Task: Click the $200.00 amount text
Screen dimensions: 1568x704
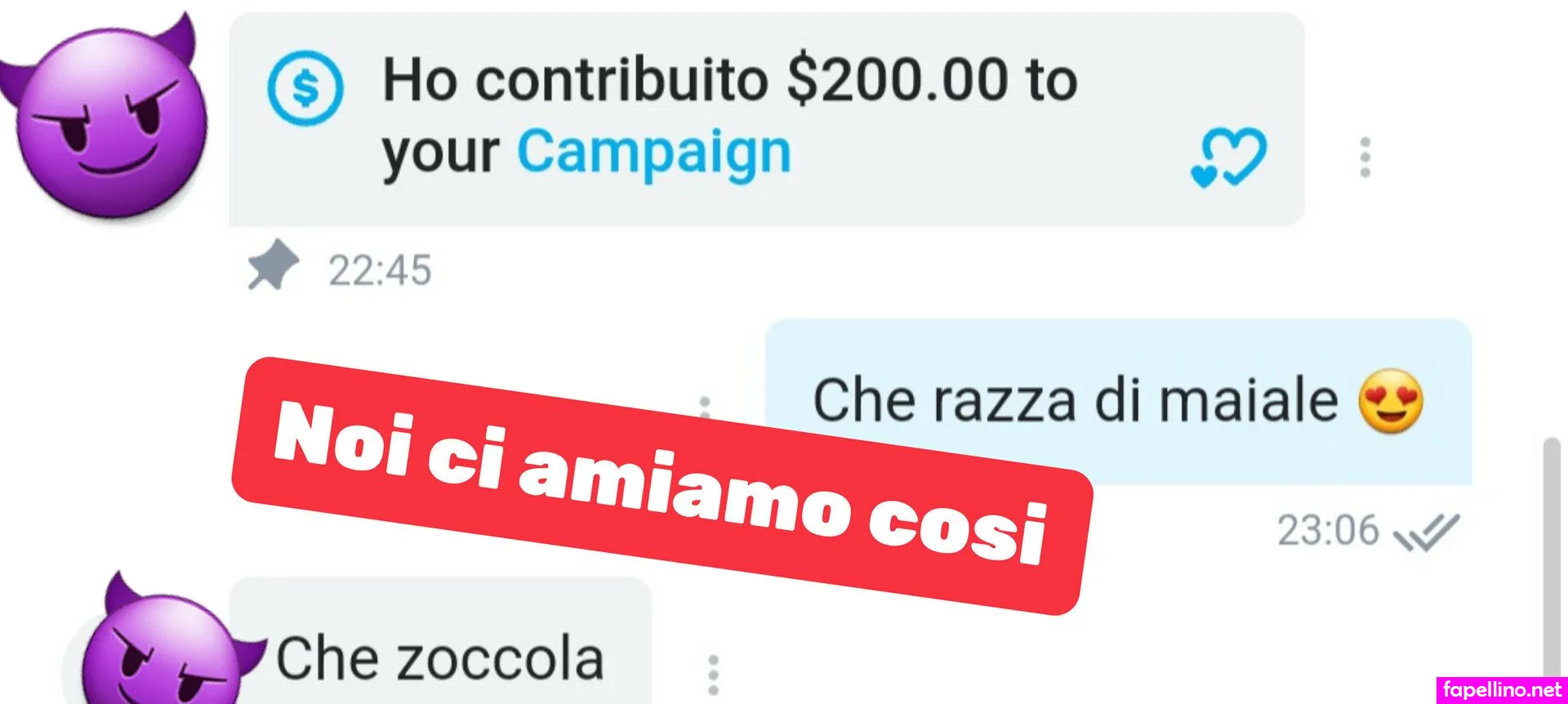Action: [898, 80]
